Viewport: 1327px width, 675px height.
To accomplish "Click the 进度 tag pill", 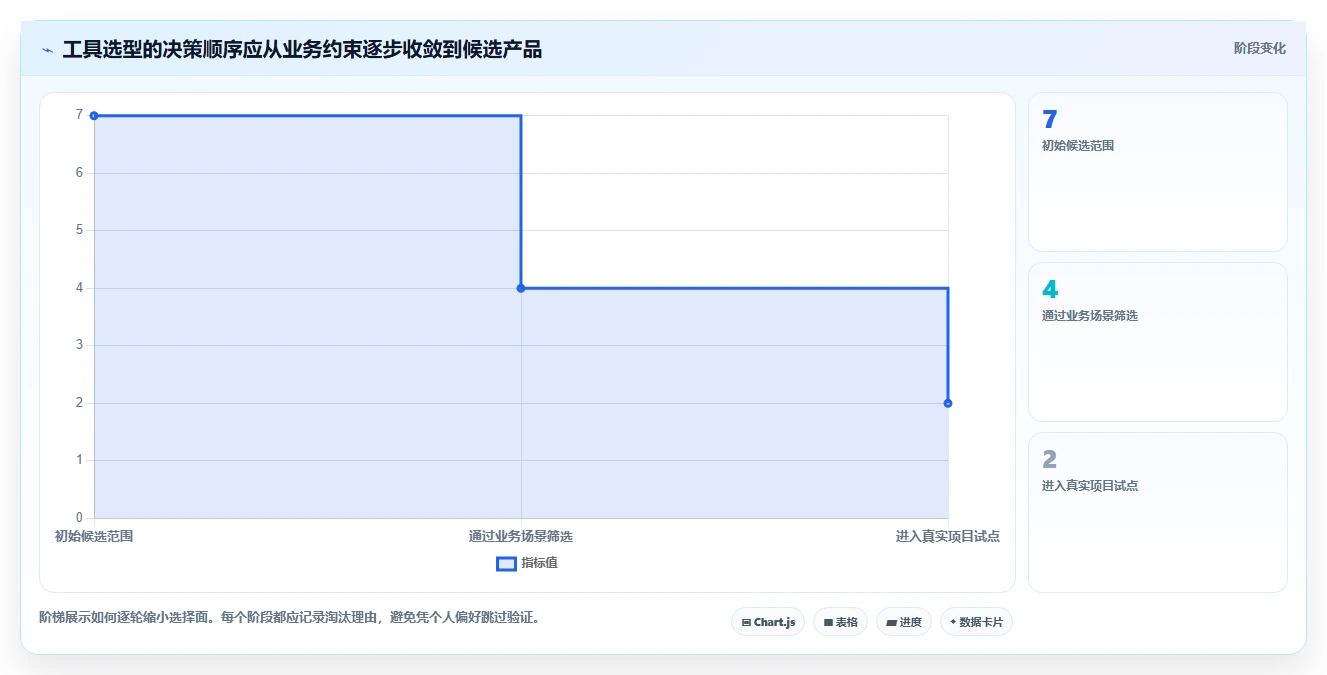I will (x=904, y=622).
